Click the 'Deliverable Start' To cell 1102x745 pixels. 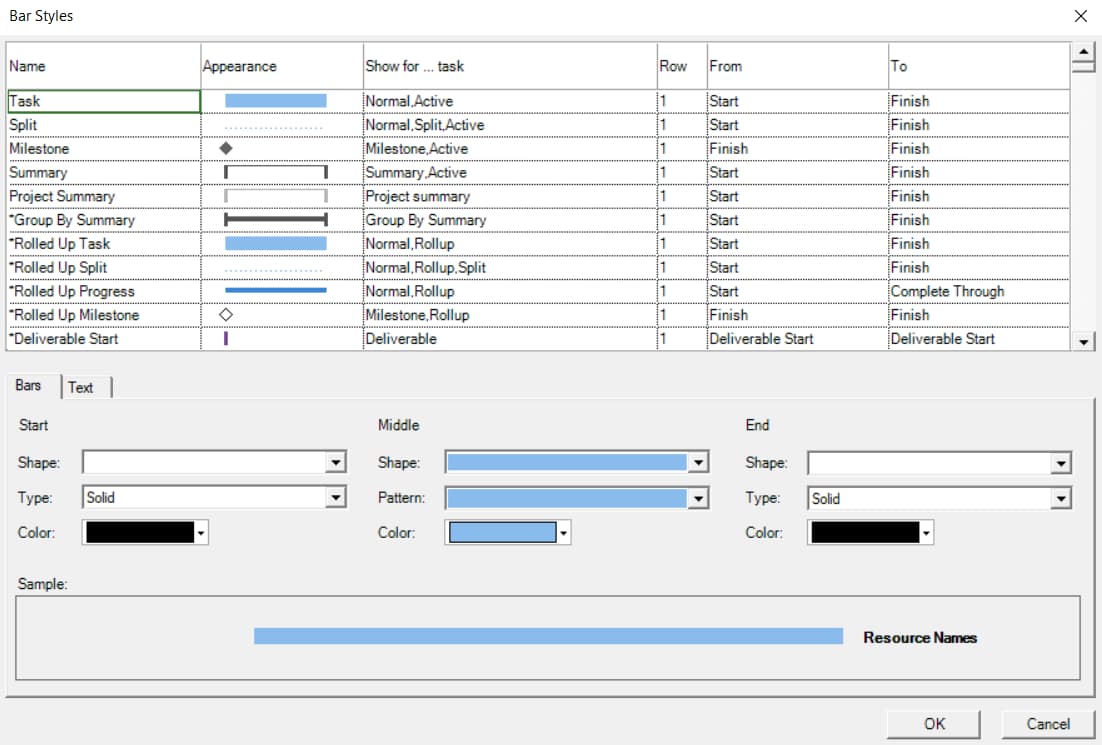coord(979,339)
